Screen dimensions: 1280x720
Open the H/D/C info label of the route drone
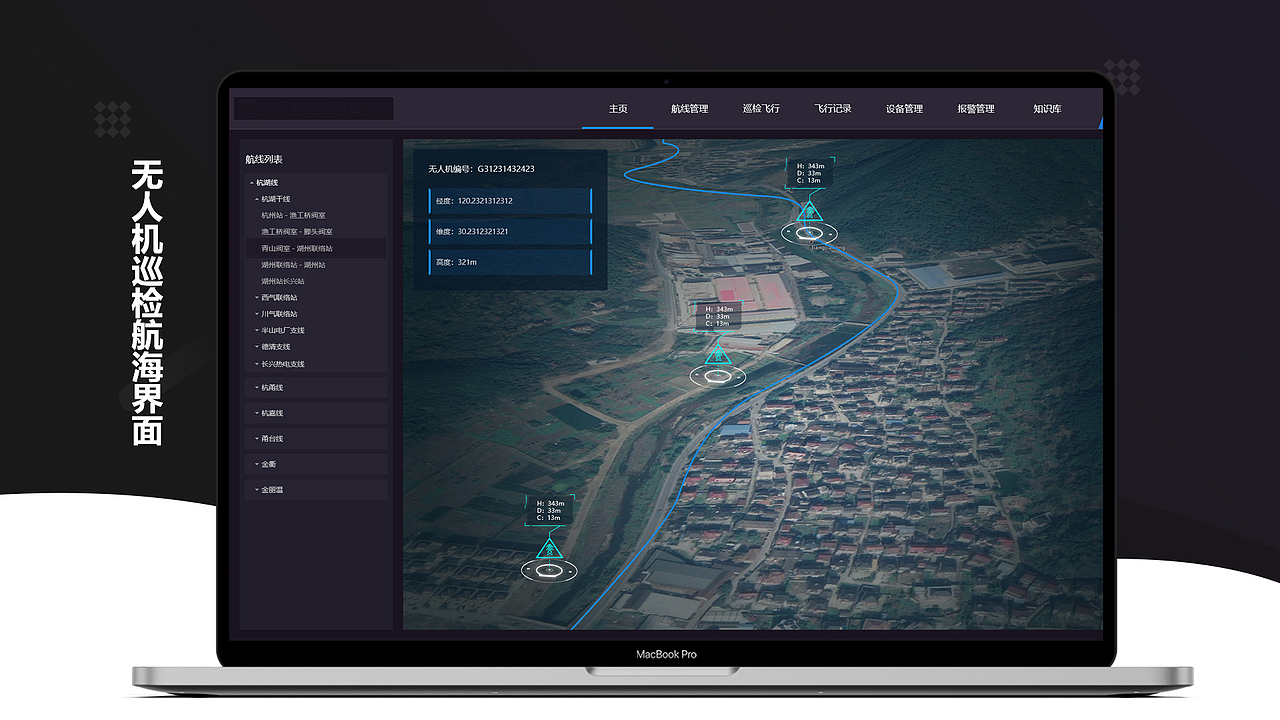tap(810, 173)
